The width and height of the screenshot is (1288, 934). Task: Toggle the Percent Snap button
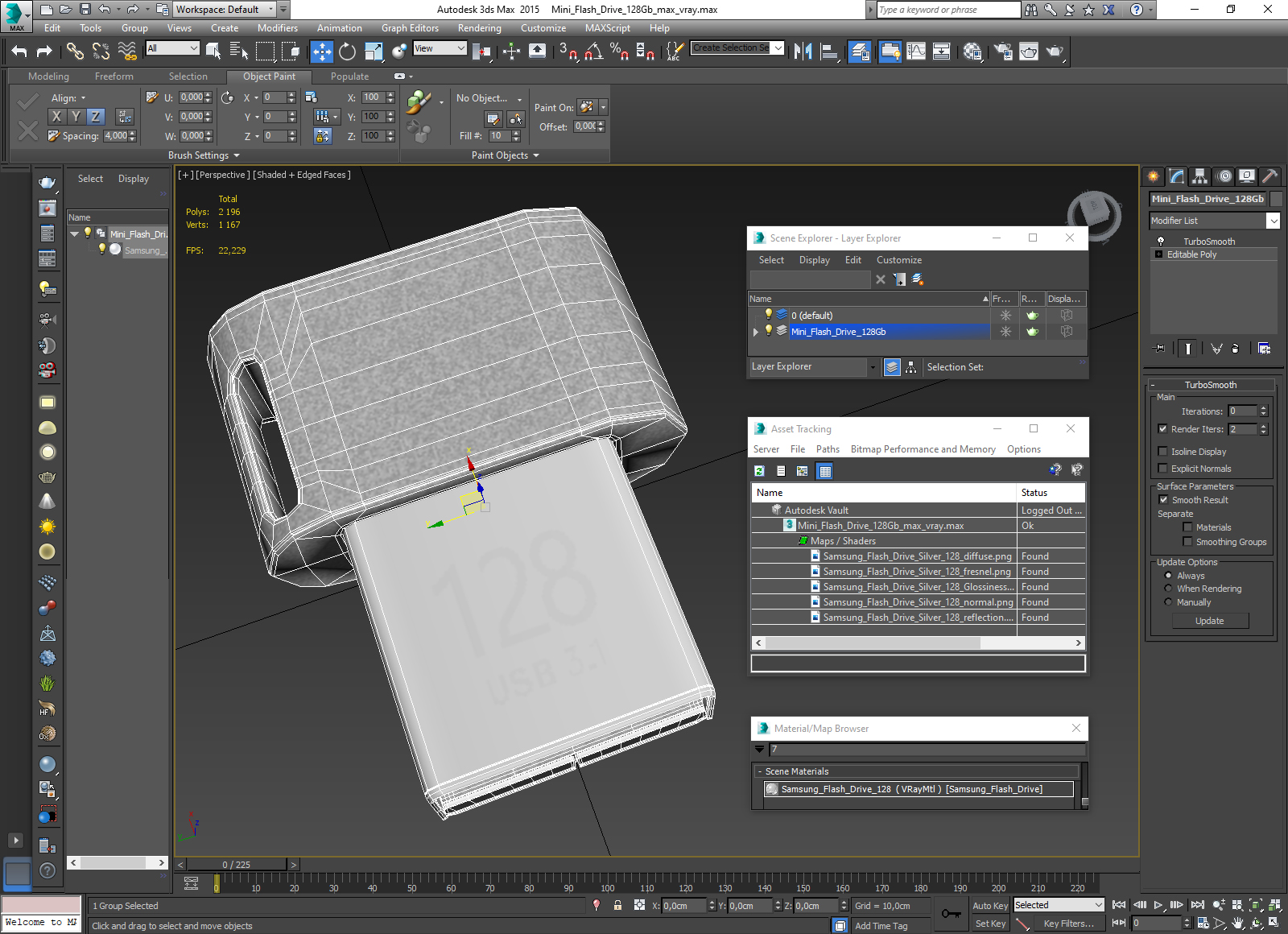(x=619, y=52)
